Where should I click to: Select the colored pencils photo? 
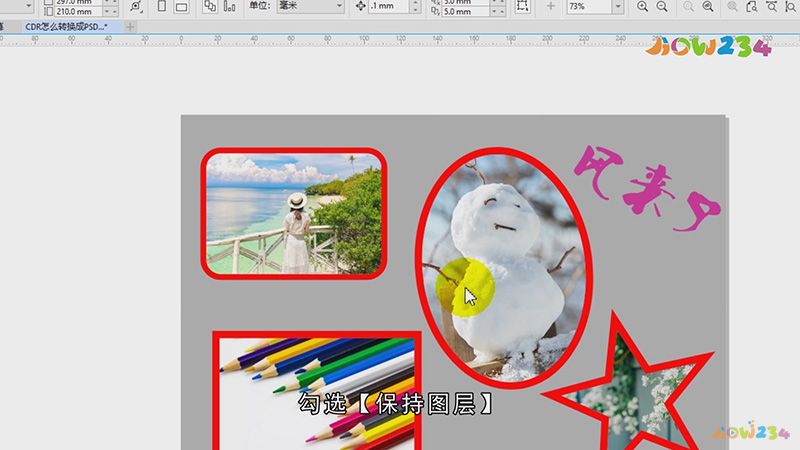click(x=316, y=390)
